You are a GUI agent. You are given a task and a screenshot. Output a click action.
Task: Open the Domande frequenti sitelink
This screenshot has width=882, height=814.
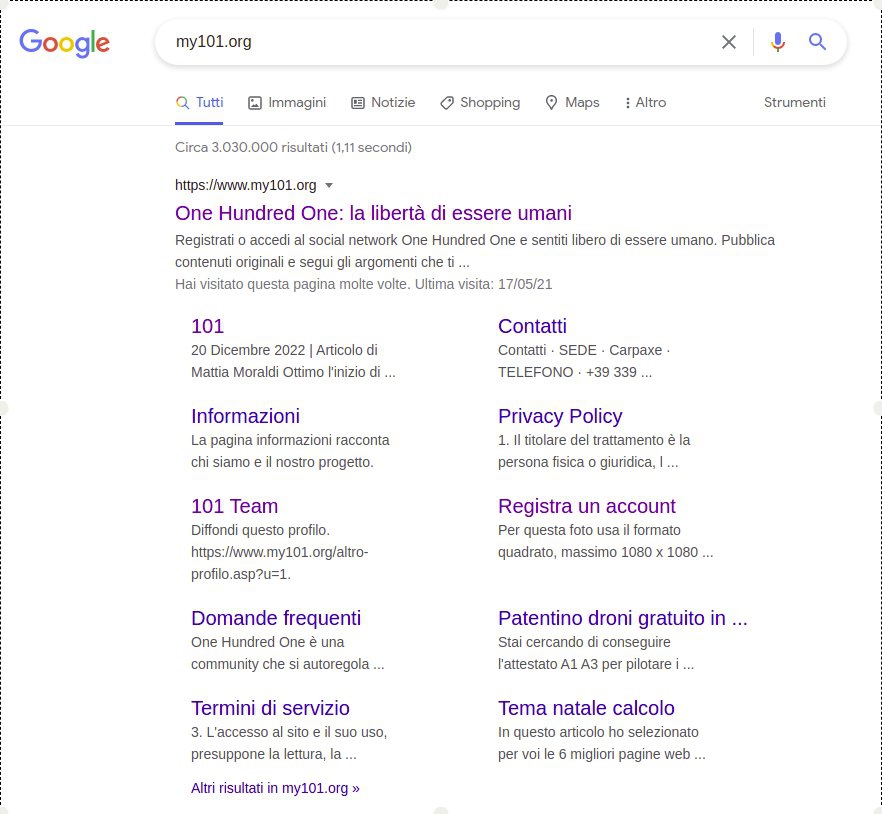pos(276,618)
